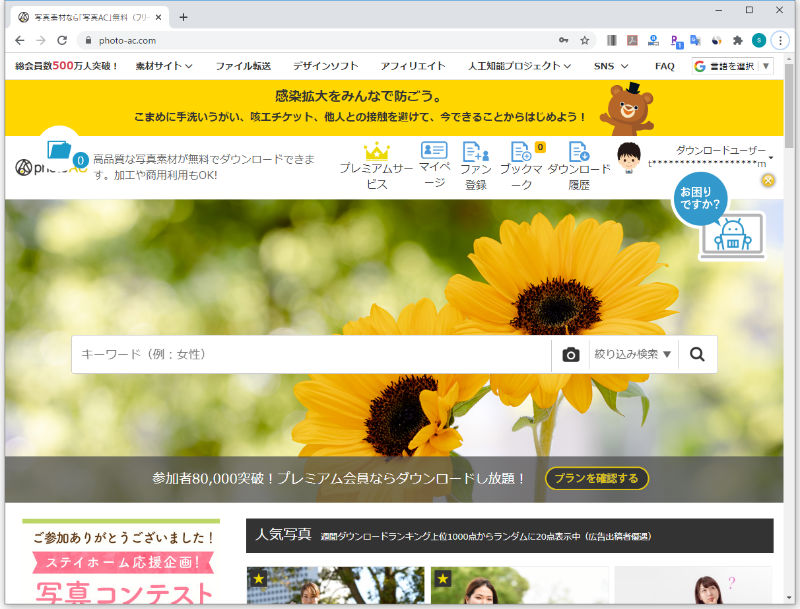800x609 pixels.
Task: Click the magnifying glass search button
Action: tap(697, 354)
